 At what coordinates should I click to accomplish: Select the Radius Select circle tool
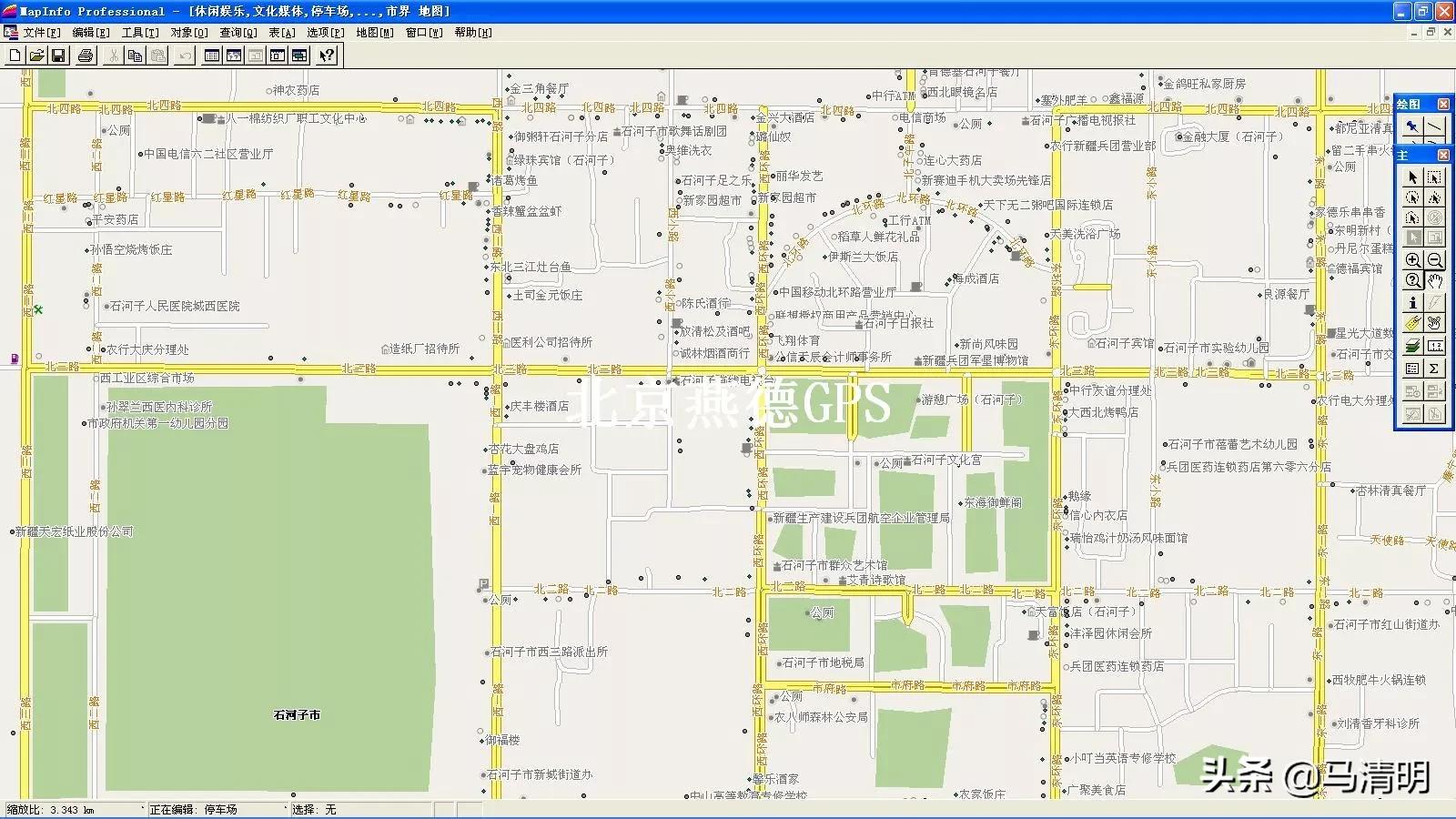[1412, 198]
